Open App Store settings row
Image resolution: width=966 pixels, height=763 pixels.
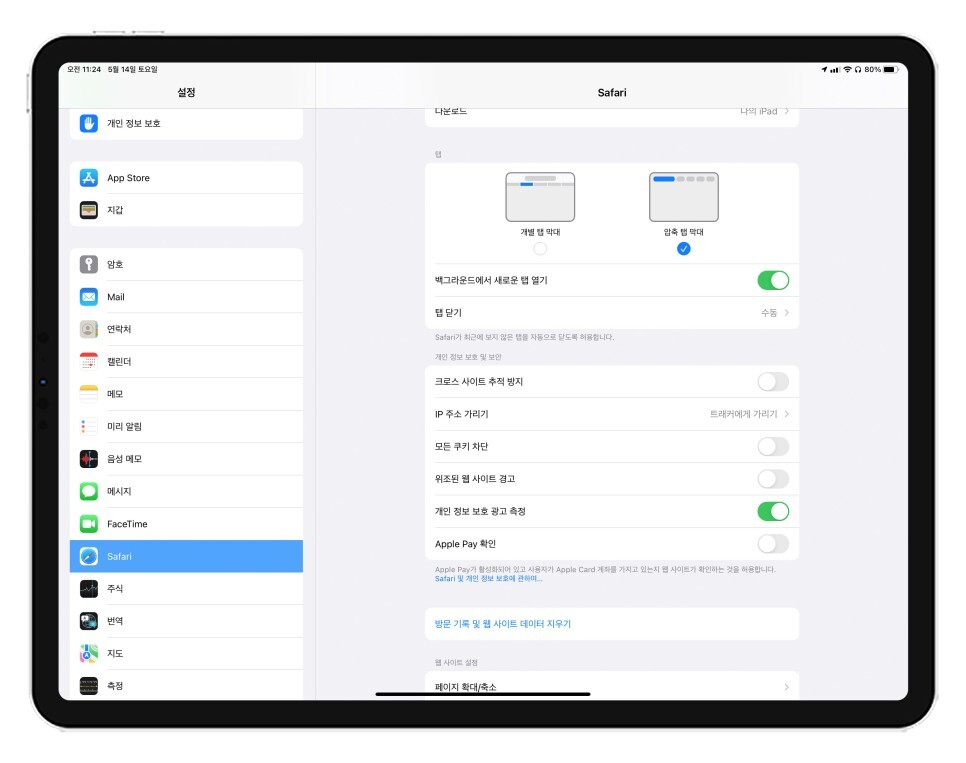186,177
